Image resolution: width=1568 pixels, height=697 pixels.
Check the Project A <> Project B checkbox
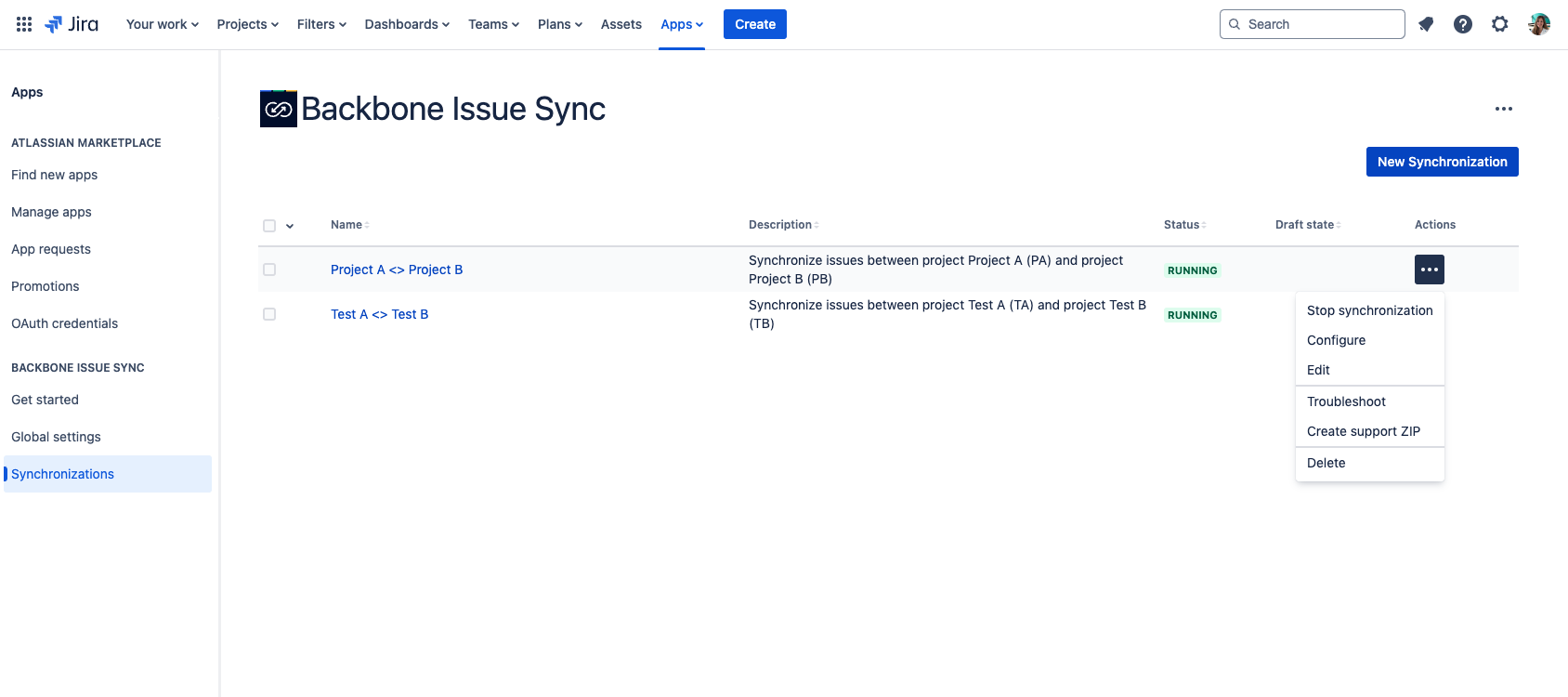pos(269,270)
